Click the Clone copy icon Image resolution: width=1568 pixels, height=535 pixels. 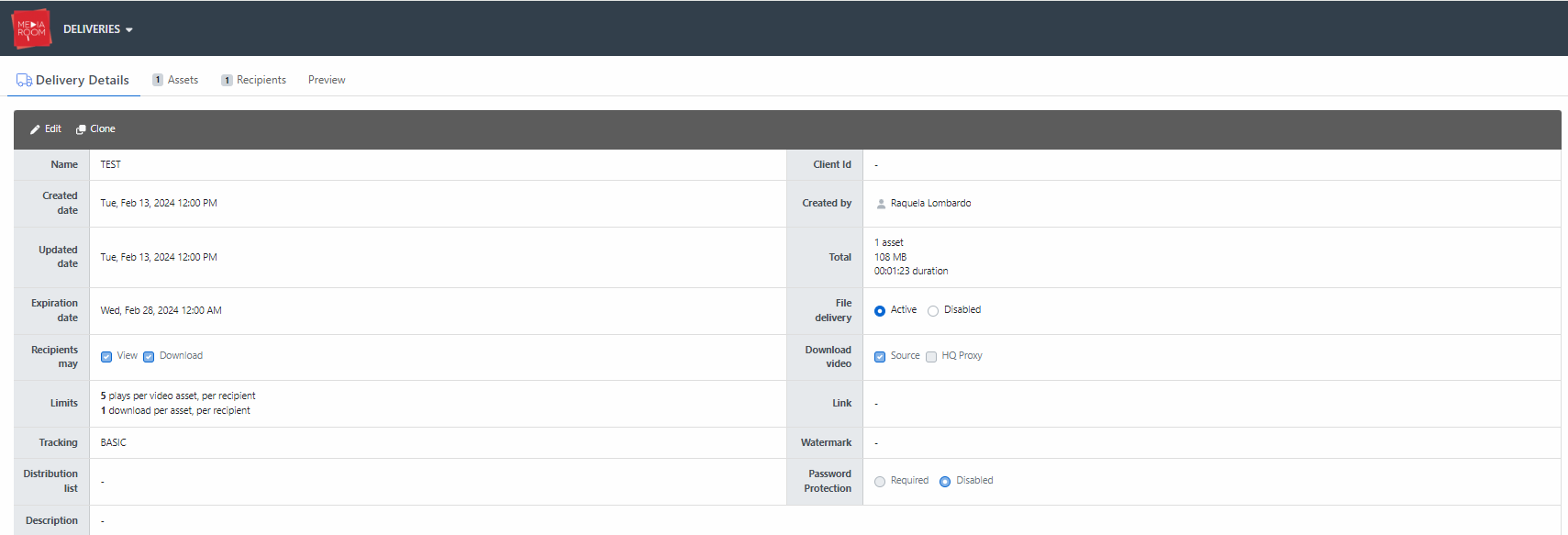click(81, 129)
